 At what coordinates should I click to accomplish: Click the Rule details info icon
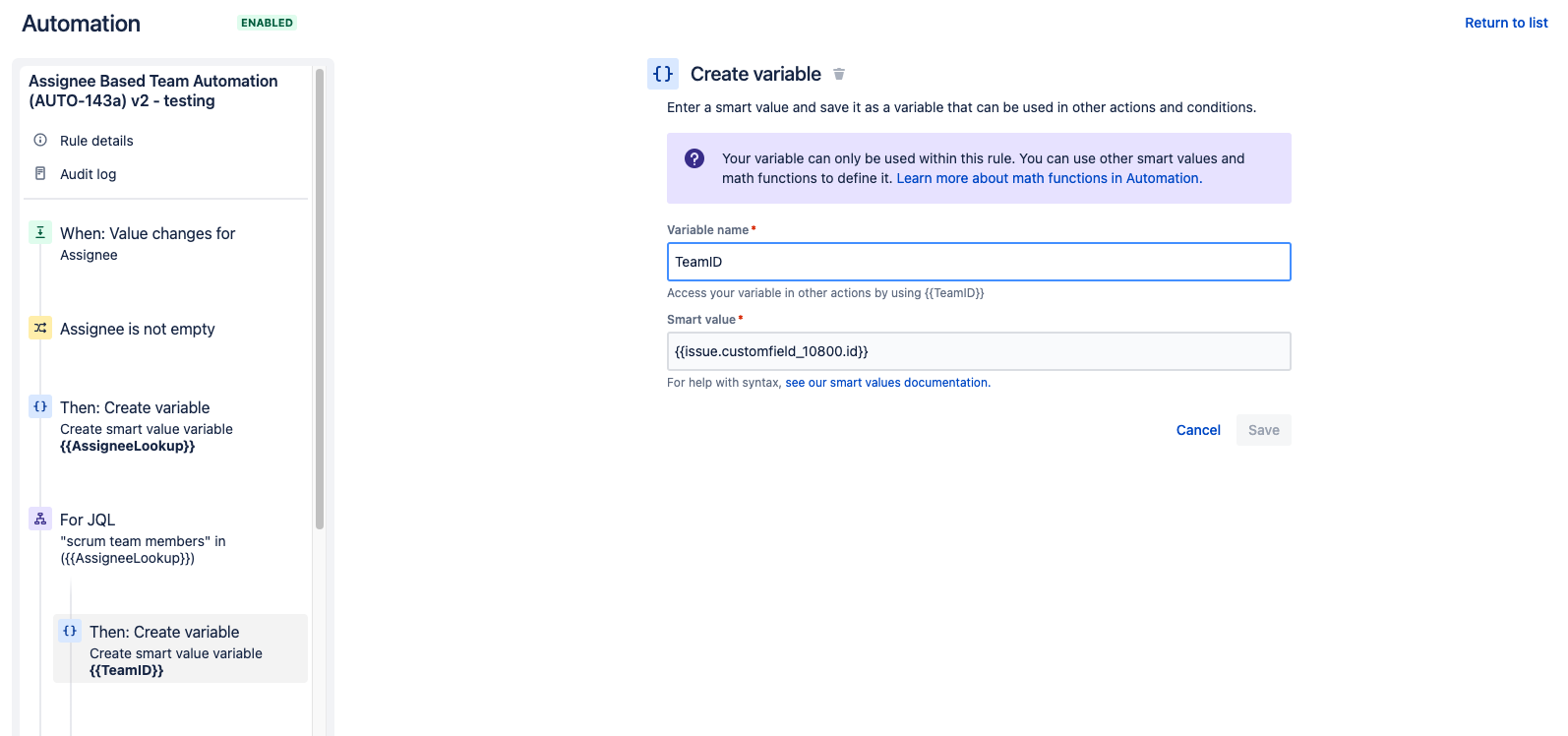(40, 140)
